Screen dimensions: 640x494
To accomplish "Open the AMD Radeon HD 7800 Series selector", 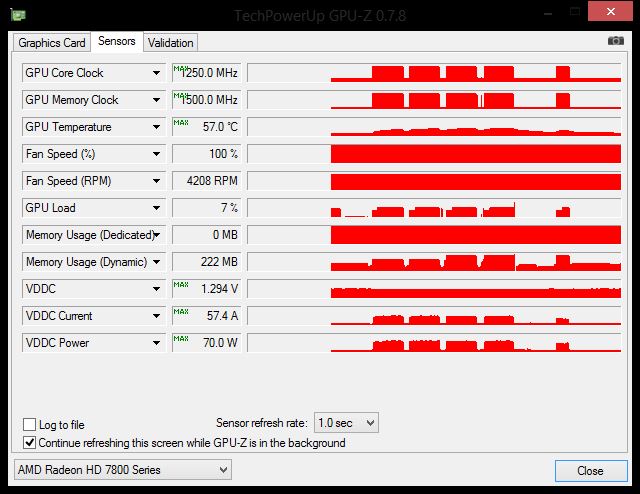I will click(123, 470).
